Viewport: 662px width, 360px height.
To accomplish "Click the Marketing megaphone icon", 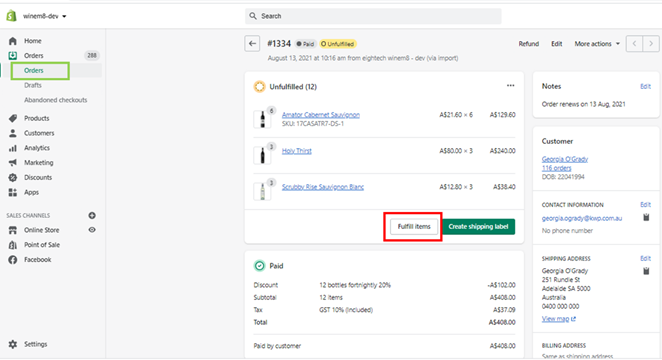I will tap(13, 162).
